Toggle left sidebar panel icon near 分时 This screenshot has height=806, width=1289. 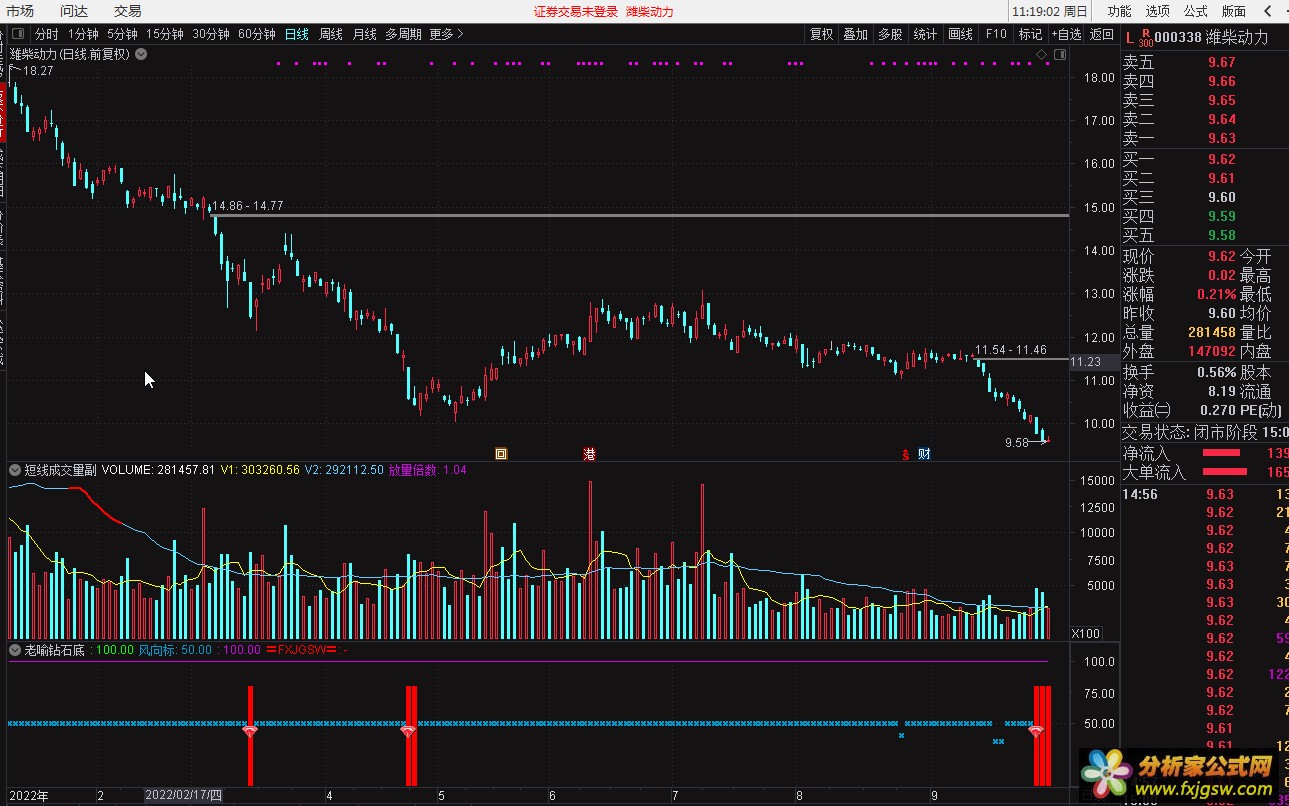tap(20, 34)
